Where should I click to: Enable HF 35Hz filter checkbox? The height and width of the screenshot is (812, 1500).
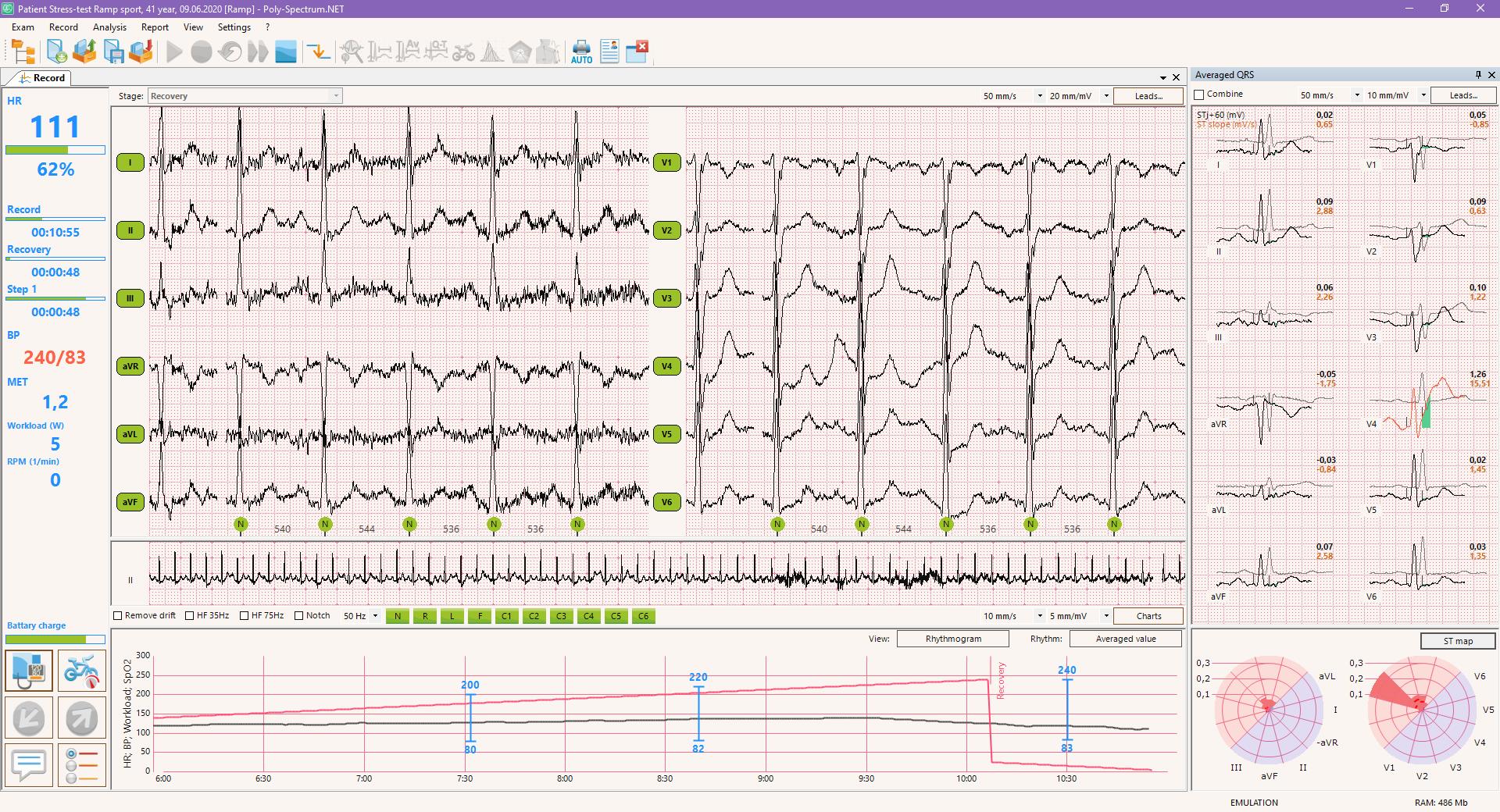[x=189, y=616]
